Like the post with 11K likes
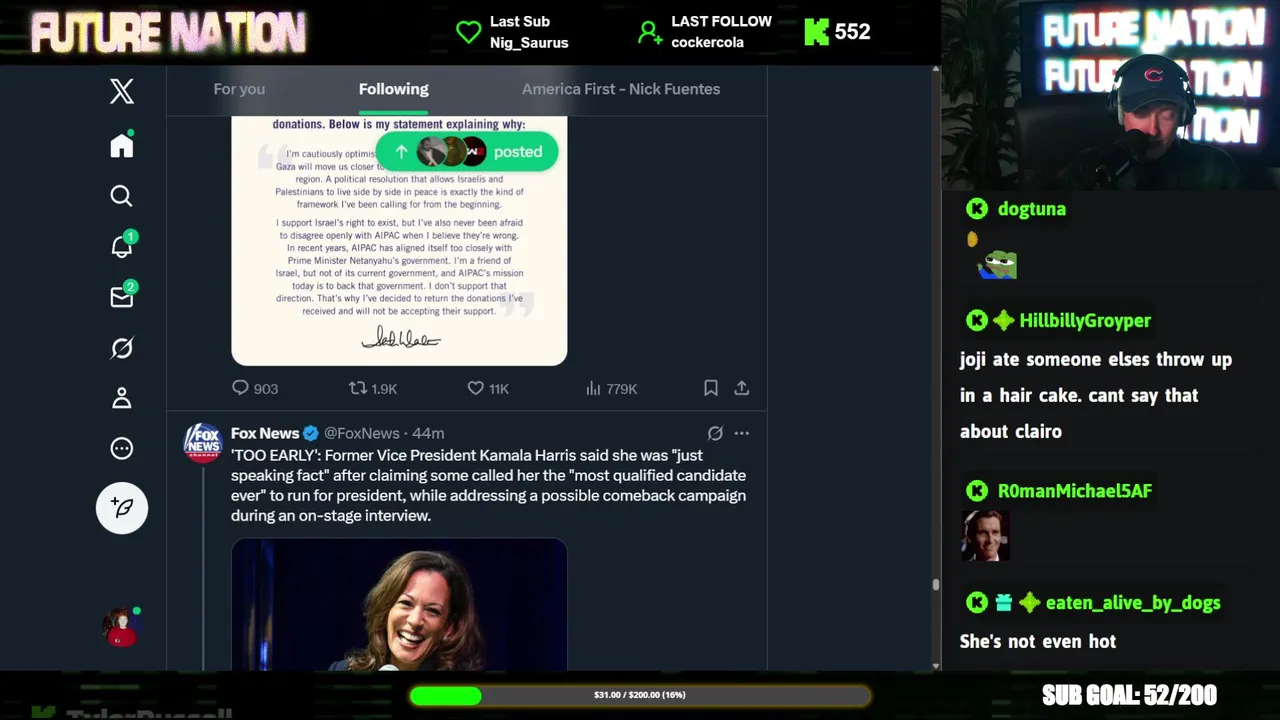Viewport: 1280px width, 720px height. point(488,388)
